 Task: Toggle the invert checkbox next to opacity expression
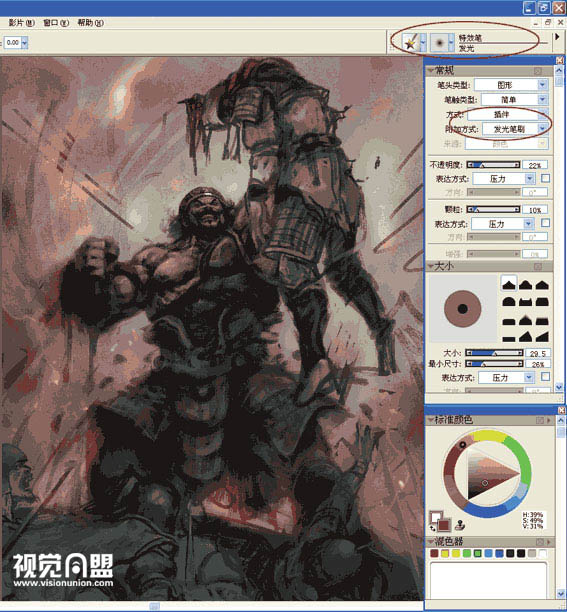tap(546, 178)
